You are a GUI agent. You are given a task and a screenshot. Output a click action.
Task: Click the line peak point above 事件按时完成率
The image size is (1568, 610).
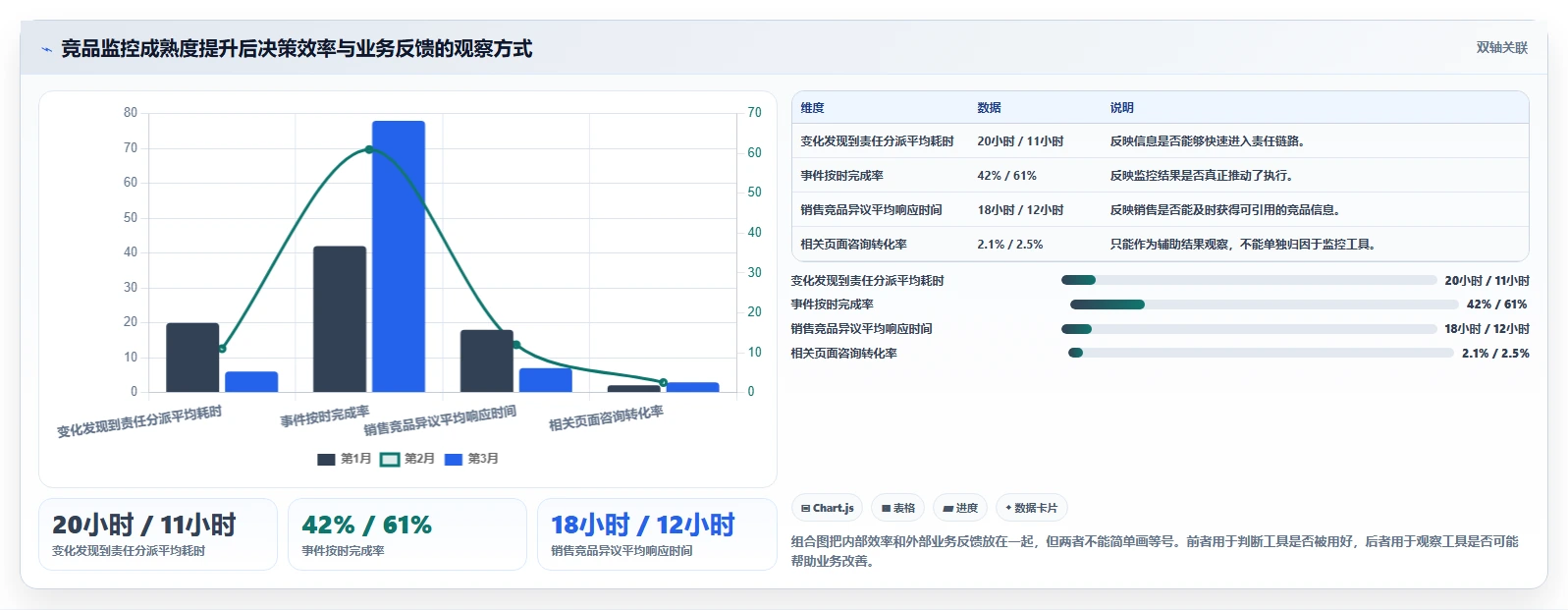[369, 149]
